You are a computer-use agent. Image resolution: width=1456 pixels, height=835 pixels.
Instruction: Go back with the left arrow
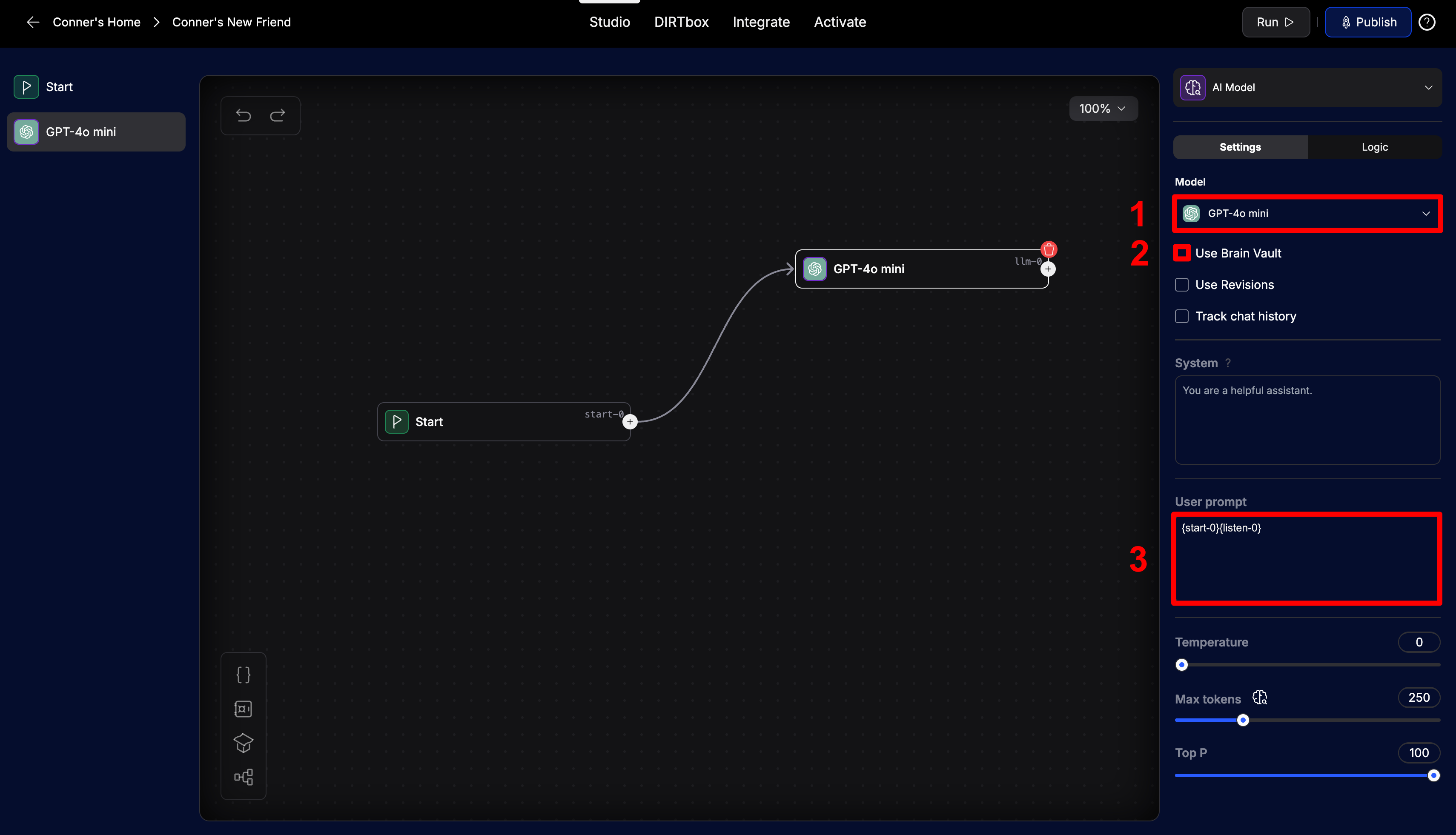point(33,23)
